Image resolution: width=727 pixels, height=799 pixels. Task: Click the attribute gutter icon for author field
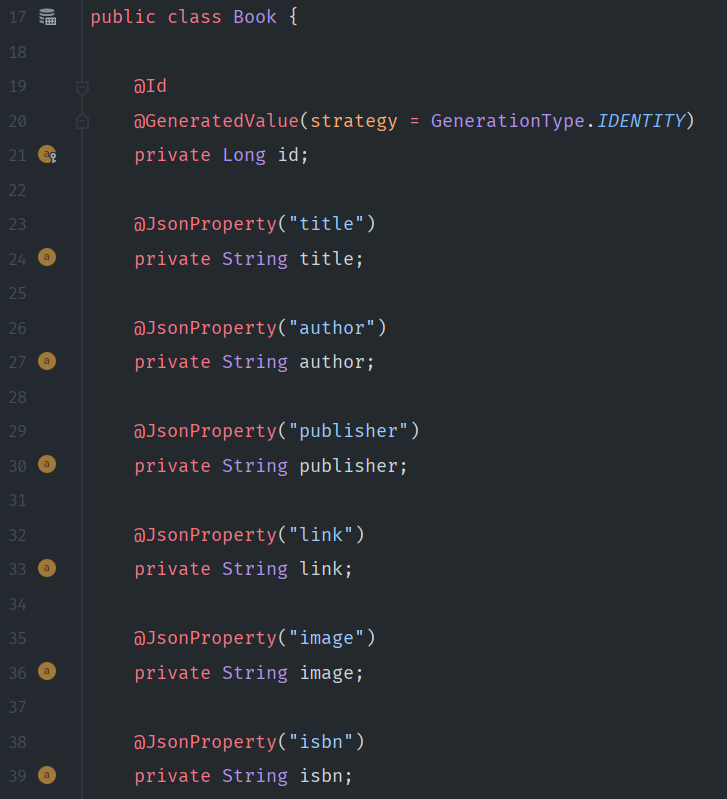(47, 361)
